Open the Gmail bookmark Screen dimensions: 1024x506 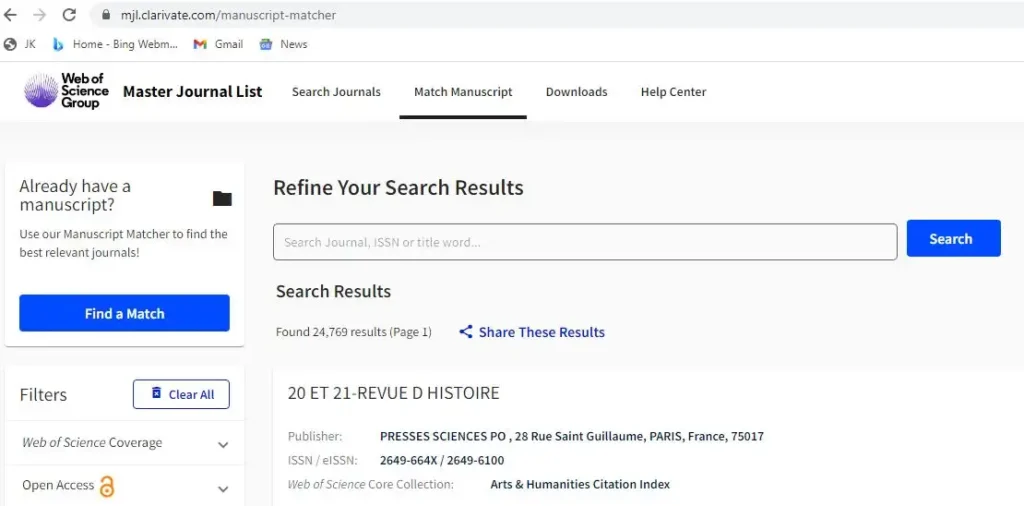218,44
